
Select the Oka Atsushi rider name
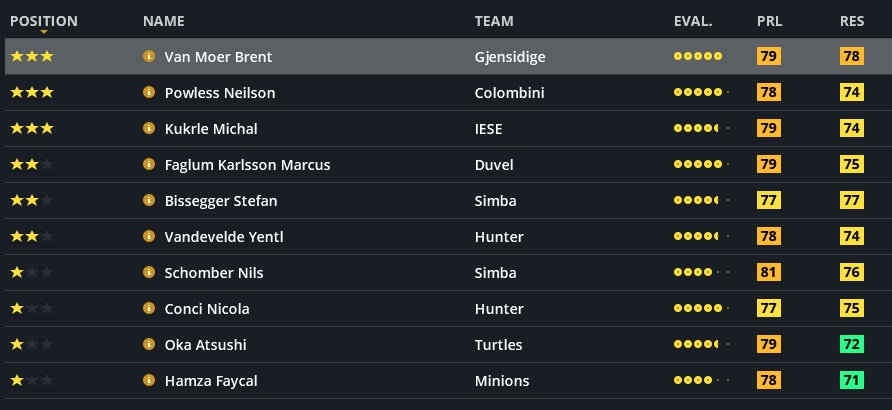[x=205, y=345]
